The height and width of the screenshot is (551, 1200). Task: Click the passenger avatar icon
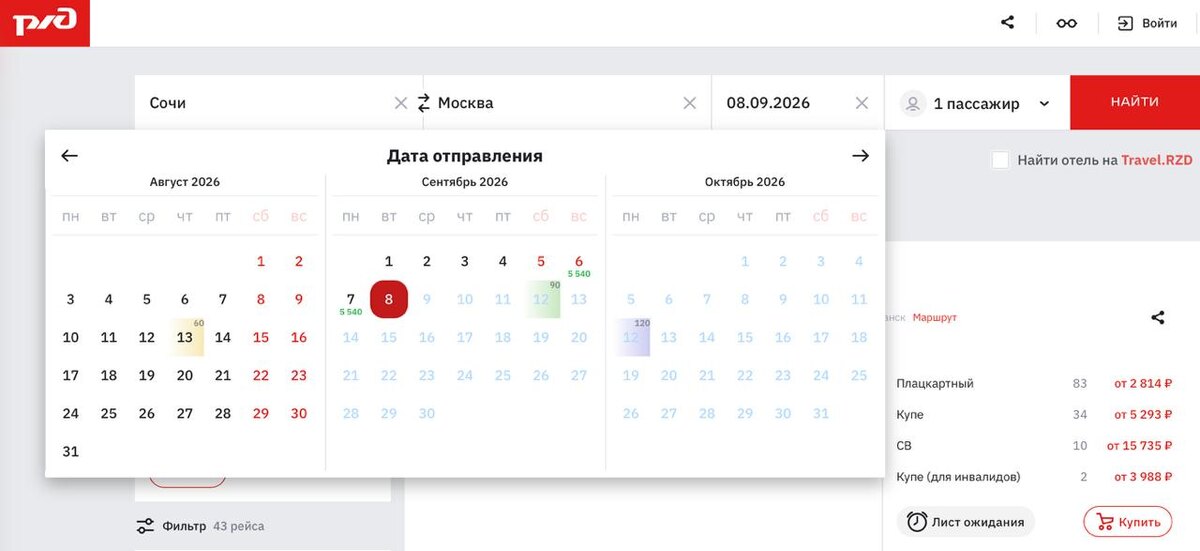(913, 103)
